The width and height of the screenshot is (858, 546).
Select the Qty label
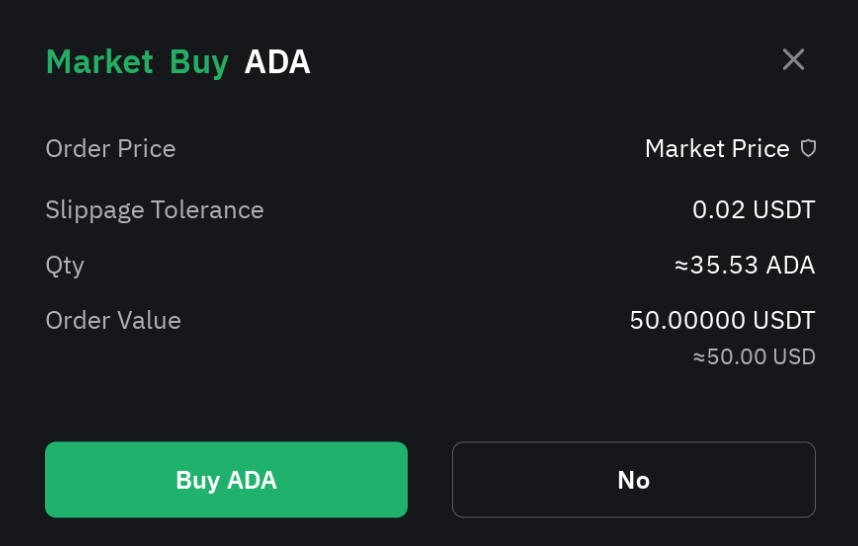point(65,266)
